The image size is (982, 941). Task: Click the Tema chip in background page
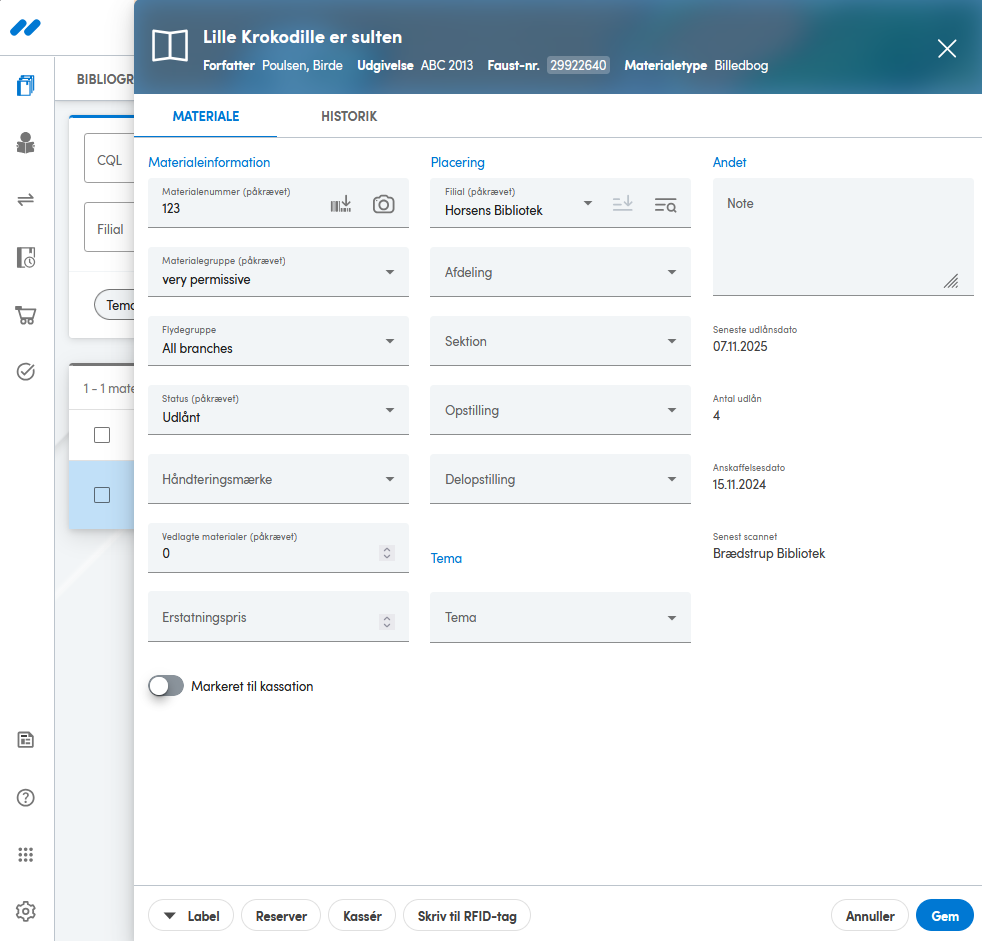pyautogui.click(x=115, y=305)
